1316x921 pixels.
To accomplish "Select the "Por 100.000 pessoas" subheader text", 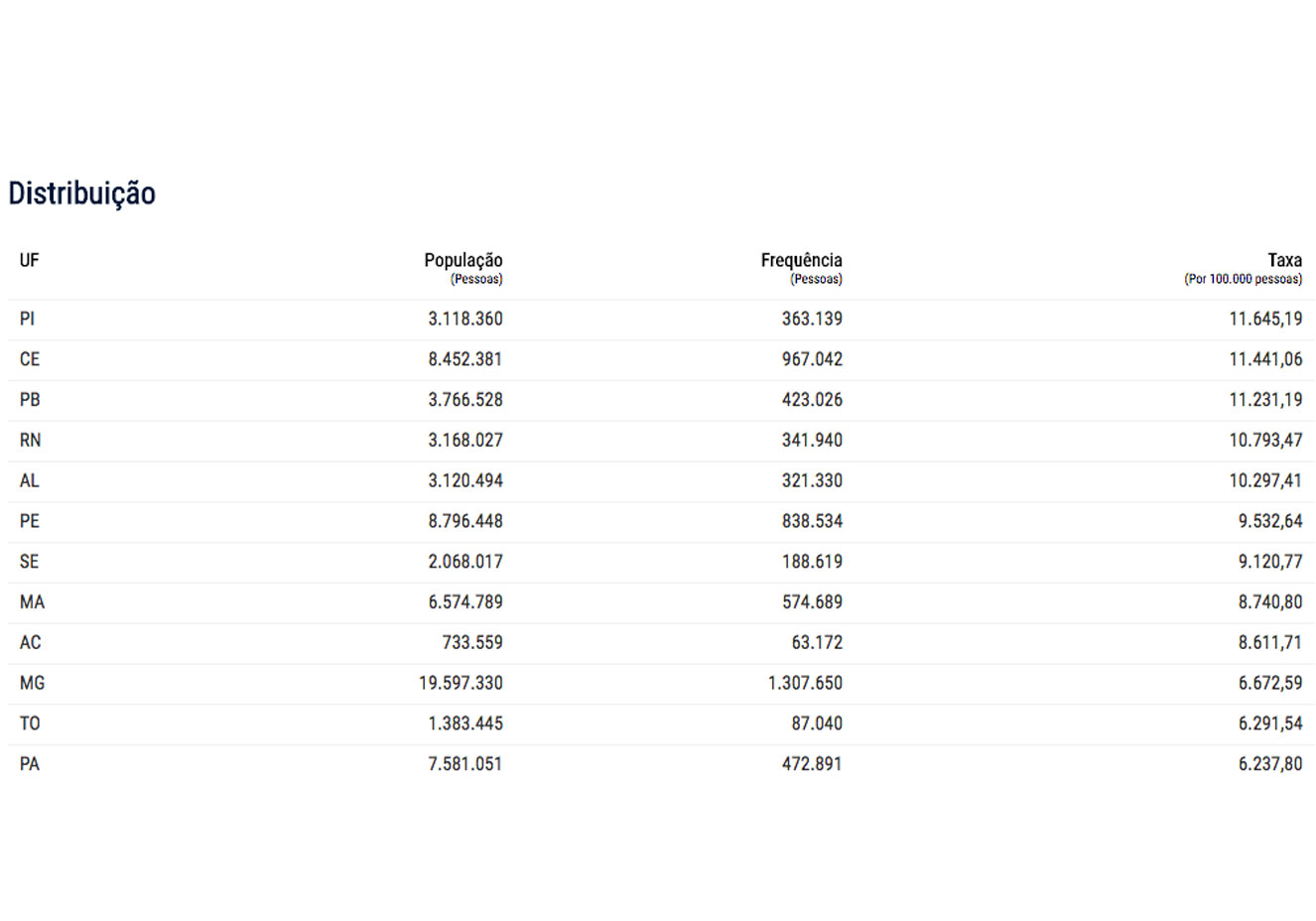I will click(1243, 279).
